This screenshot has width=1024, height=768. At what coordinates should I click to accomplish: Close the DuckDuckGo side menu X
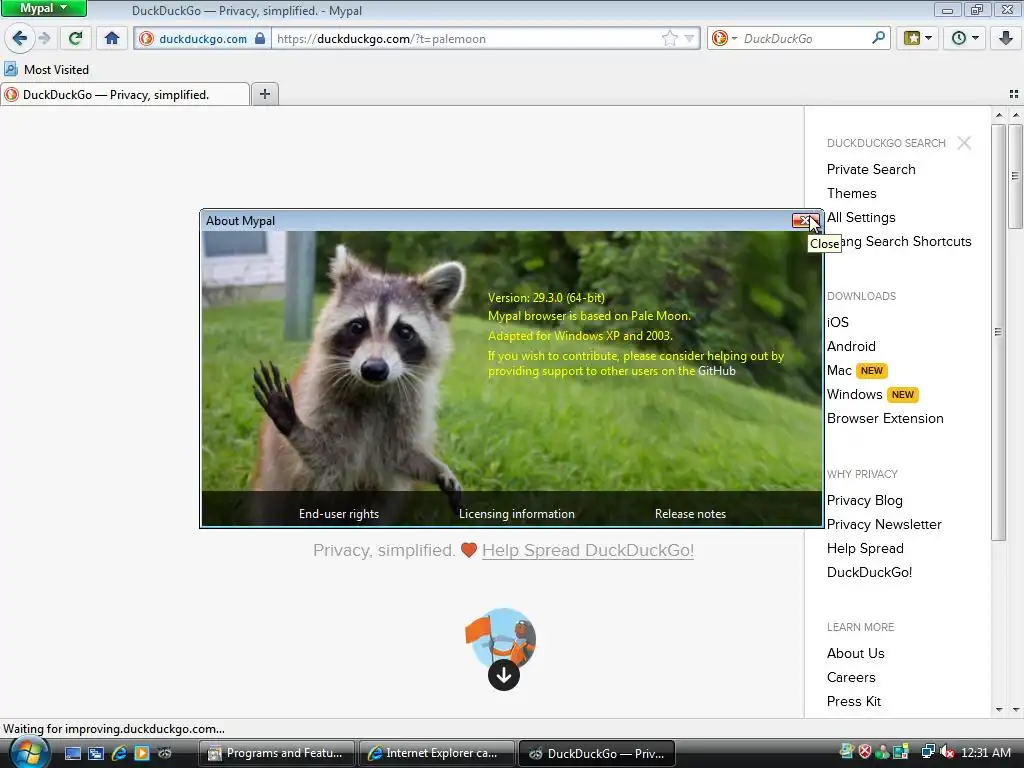[964, 143]
